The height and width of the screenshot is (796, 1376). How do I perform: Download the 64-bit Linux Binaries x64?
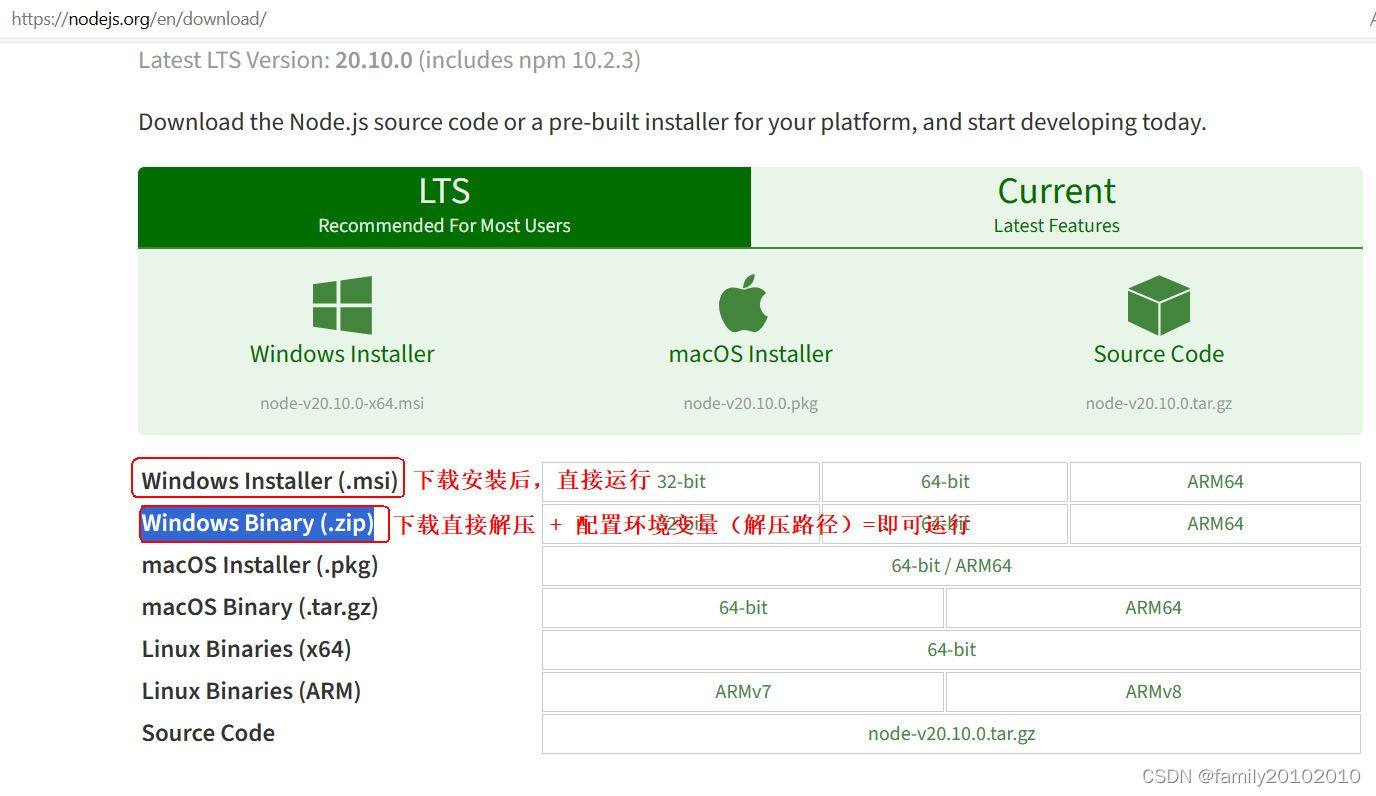click(x=950, y=649)
